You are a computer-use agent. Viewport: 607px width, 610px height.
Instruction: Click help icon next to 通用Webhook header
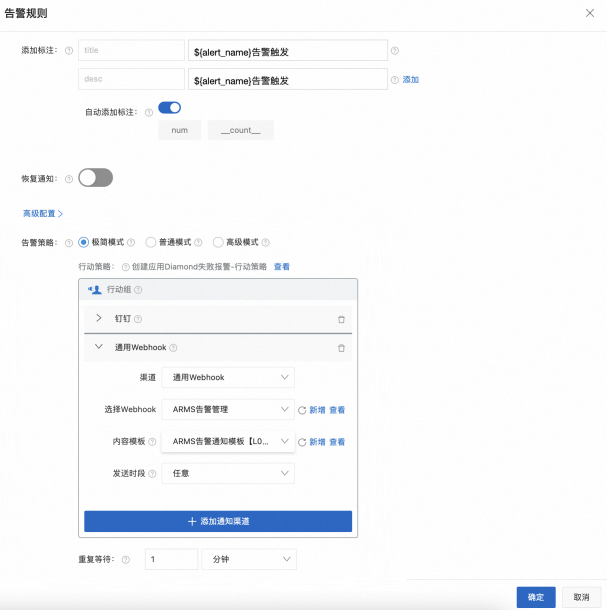(x=174, y=347)
